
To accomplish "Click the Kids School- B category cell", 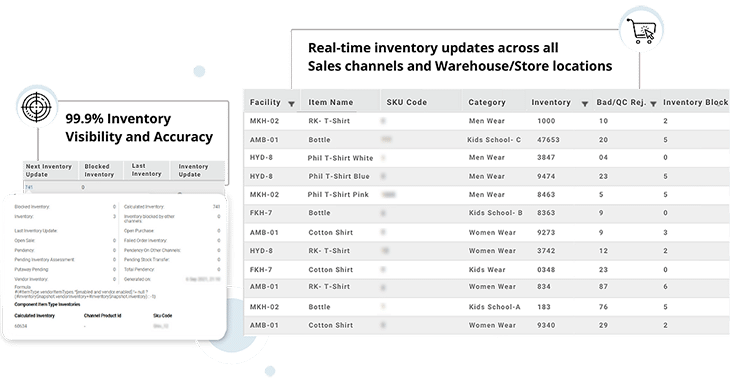I will [x=495, y=213].
